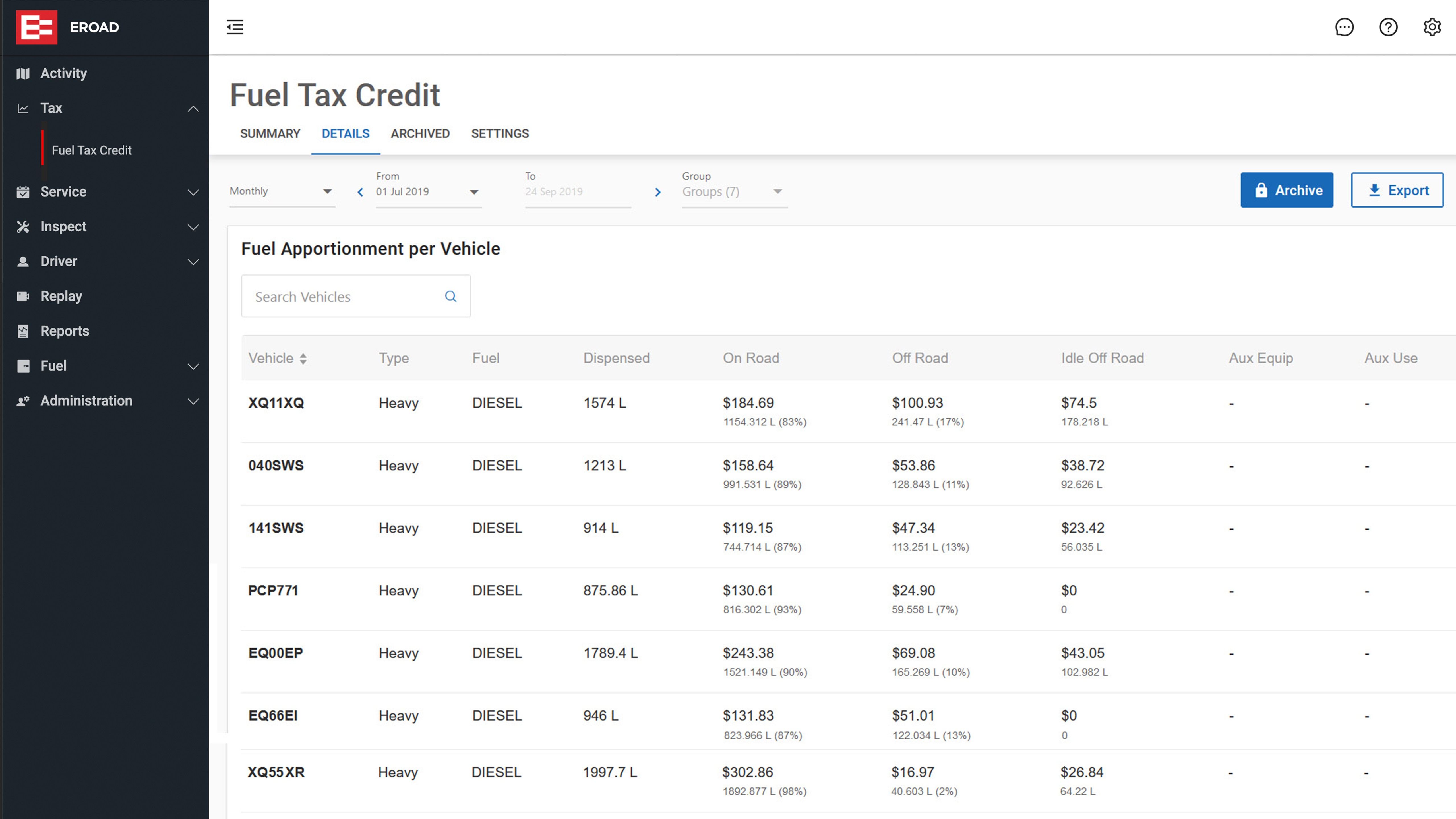Screen dimensions: 1456x819
Task: Open Replay in the sidebar
Action: coord(61,296)
